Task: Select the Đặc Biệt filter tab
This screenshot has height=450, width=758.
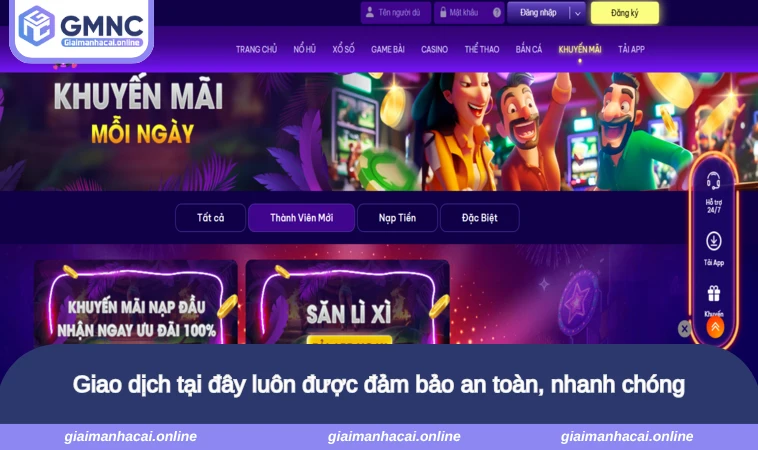Action: click(x=479, y=218)
